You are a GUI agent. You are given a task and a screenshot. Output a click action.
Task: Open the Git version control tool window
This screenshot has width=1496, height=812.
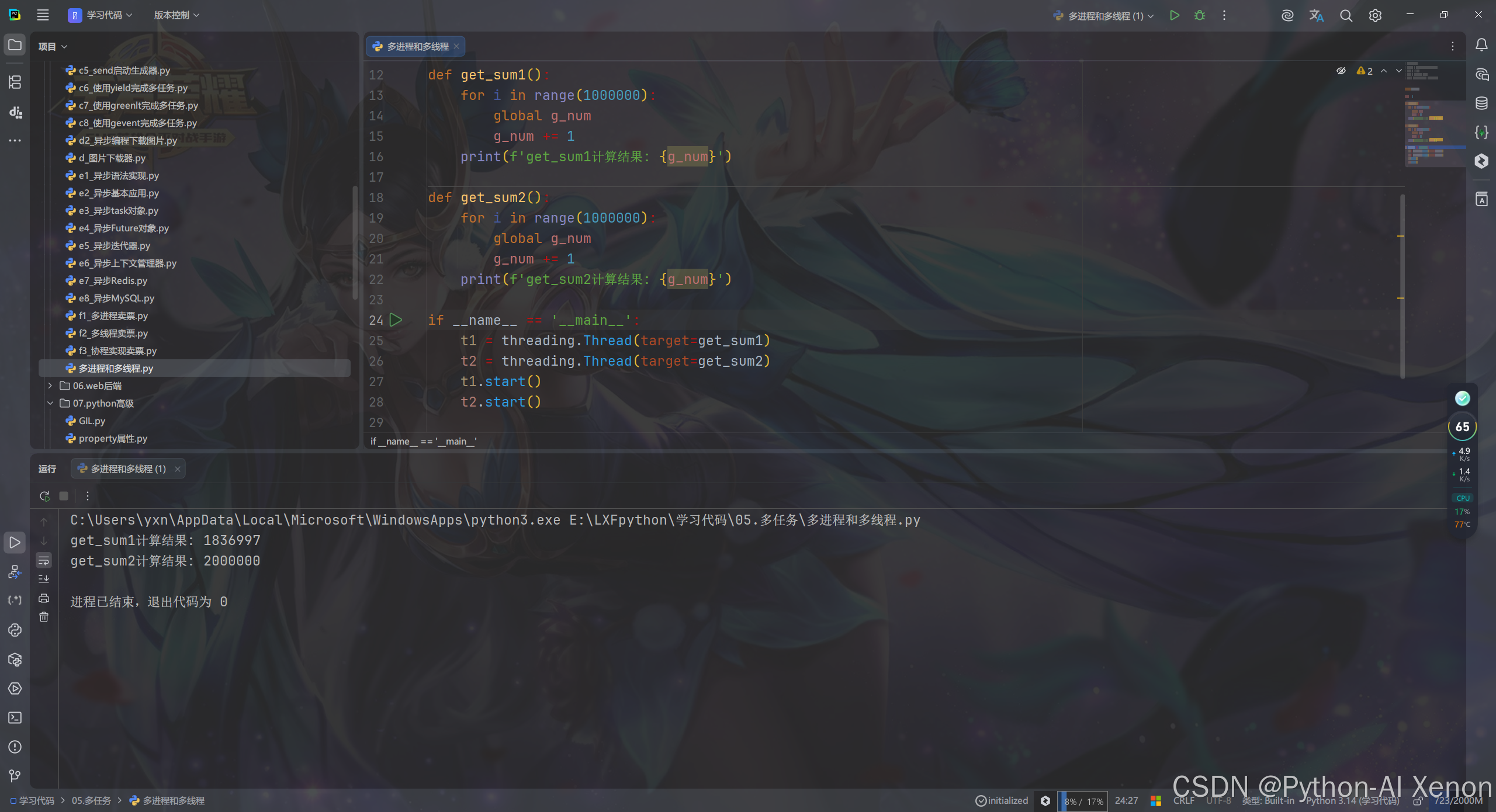tap(15, 776)
